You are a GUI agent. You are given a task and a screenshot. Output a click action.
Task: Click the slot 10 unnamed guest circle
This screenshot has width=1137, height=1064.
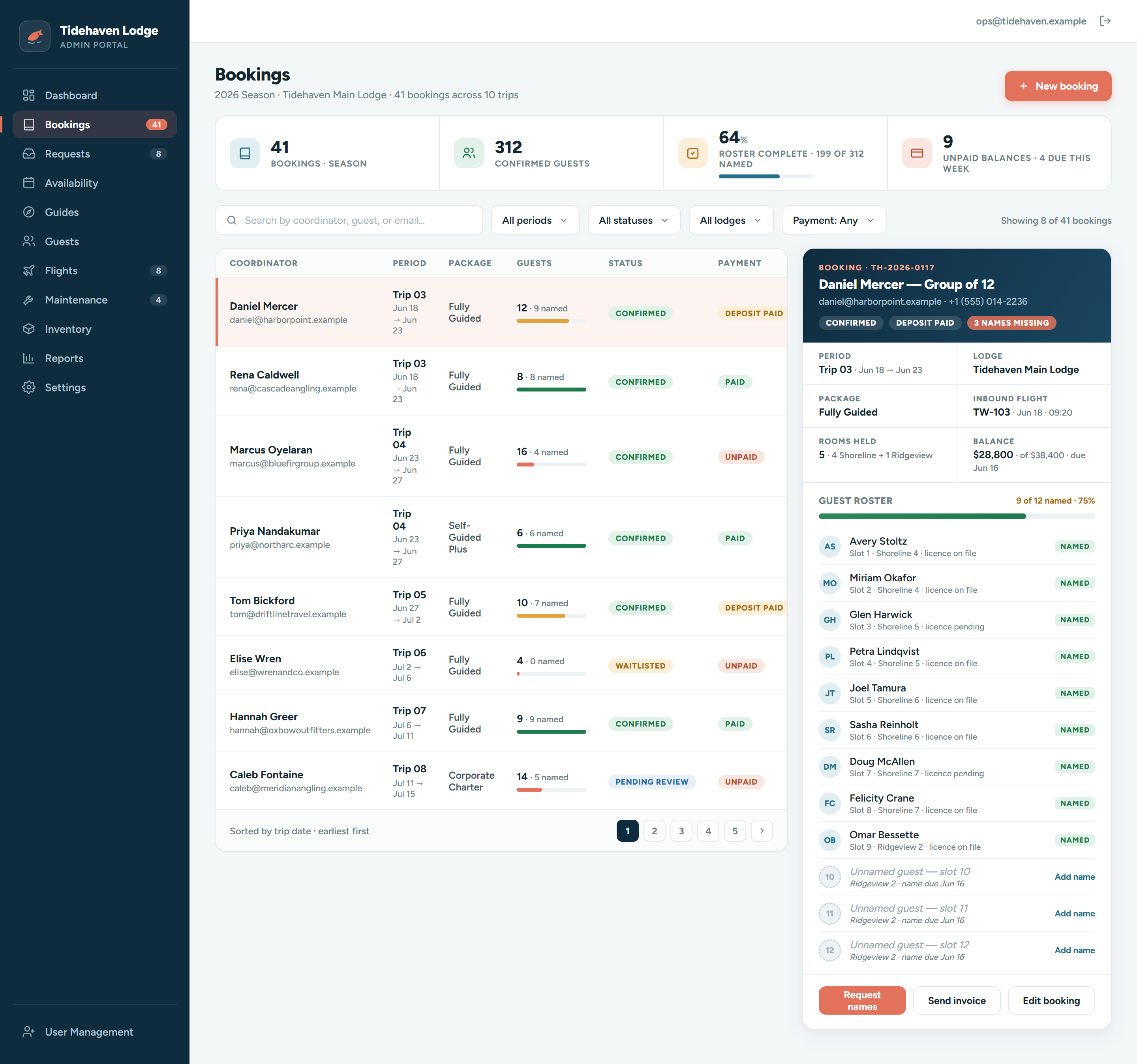829,877
